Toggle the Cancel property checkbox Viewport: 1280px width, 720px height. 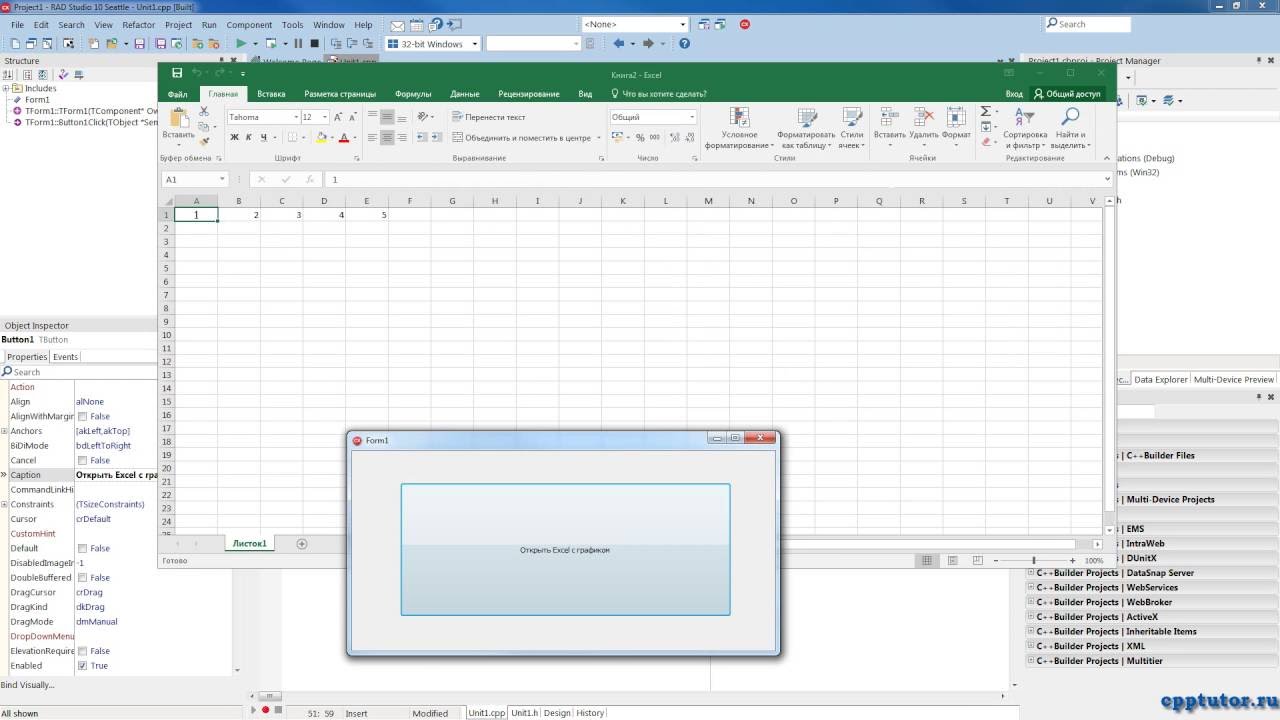coord(82,460)
